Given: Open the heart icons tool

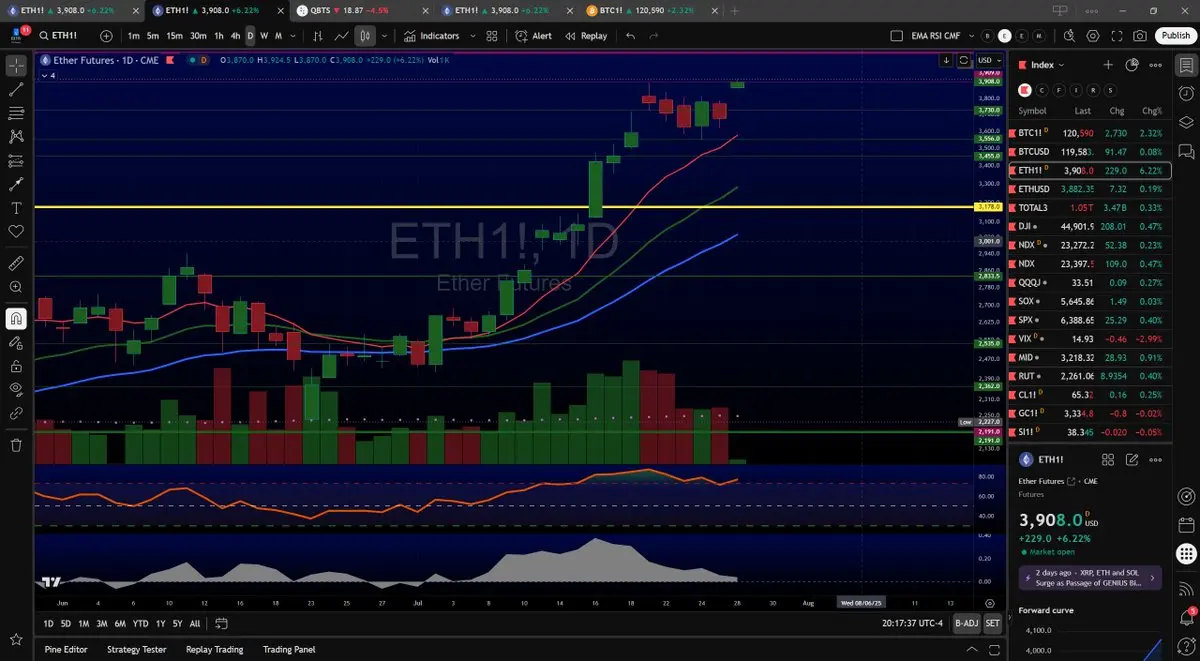Looking at the screenshot, I should tap(16, 231).
